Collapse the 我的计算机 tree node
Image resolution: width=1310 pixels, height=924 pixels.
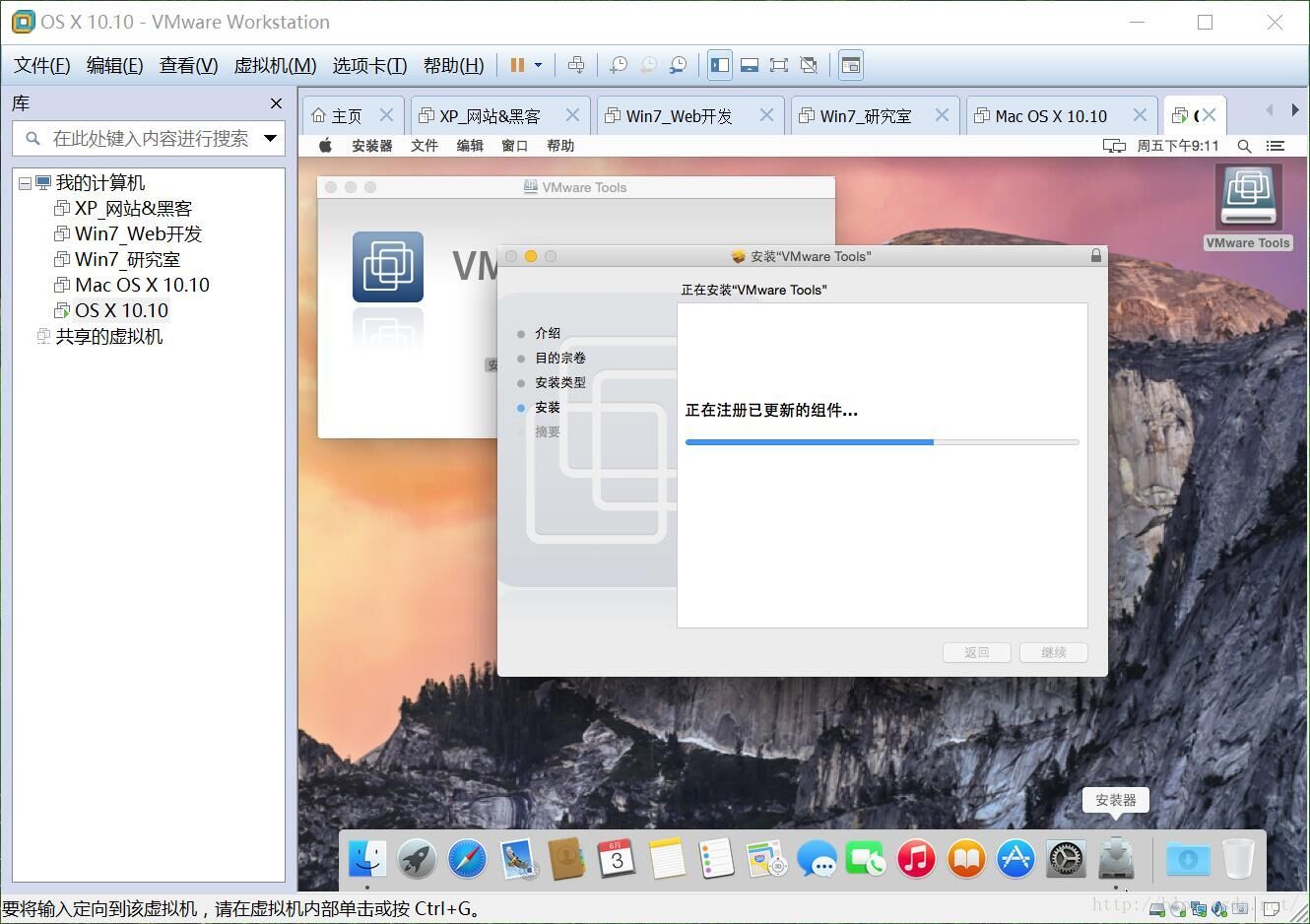pos(25,183)
